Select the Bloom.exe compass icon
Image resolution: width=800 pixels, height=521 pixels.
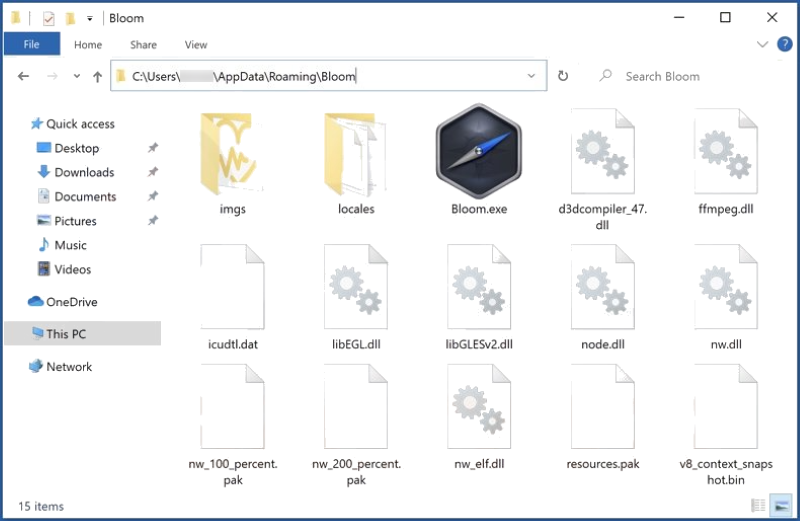[479, 152]
